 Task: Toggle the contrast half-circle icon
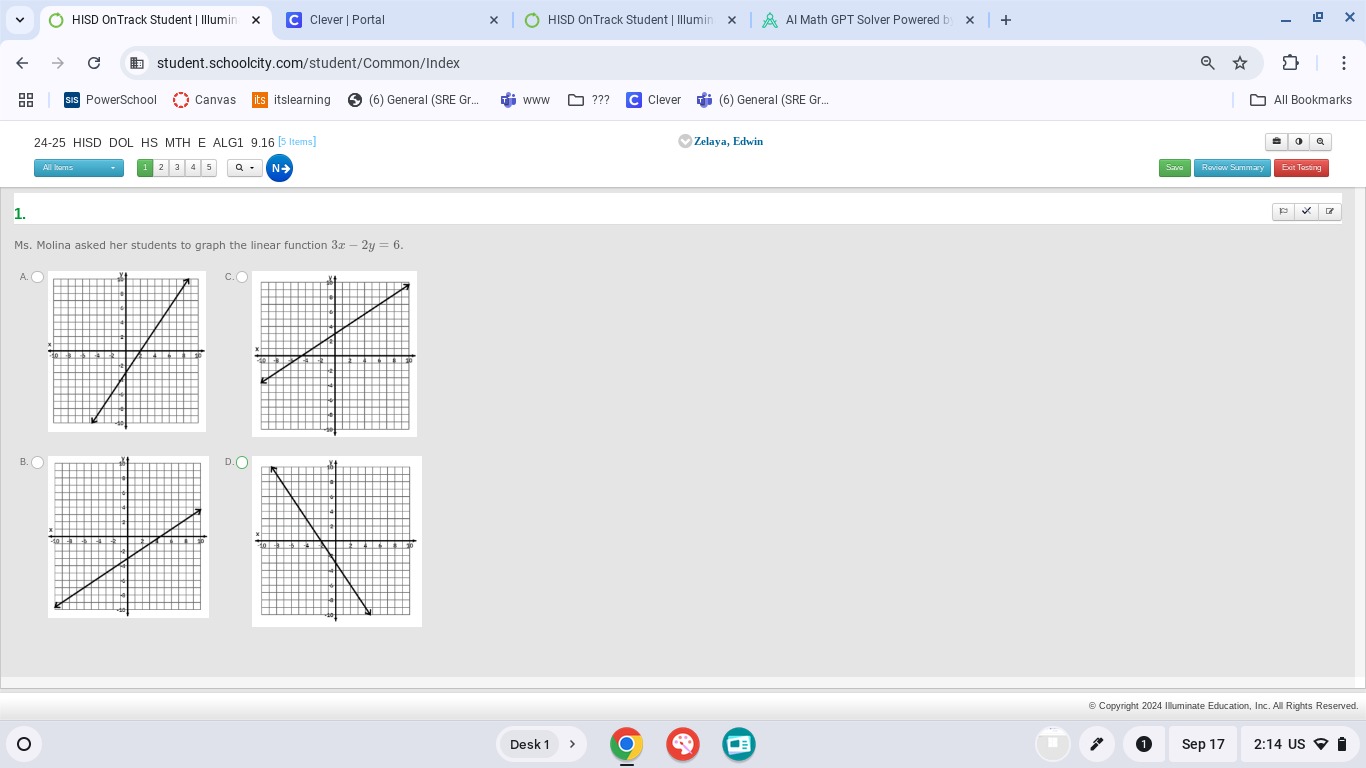1298,142
